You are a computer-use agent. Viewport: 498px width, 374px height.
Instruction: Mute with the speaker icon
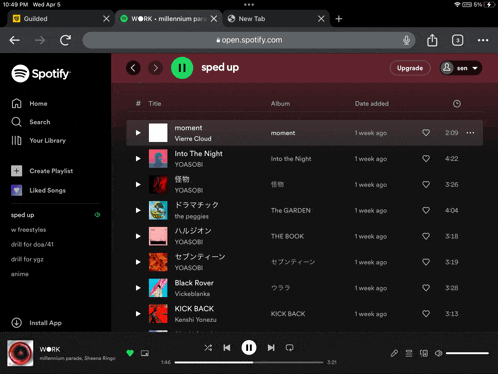(439, 353)
